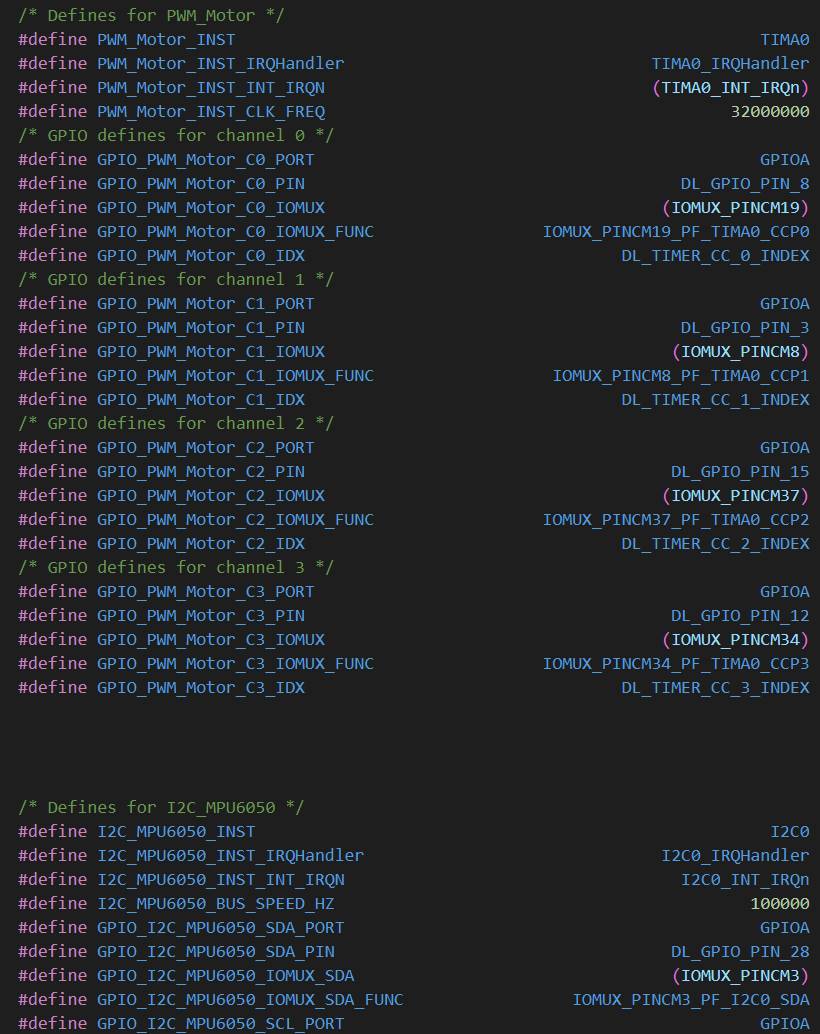Viewport: 820px width, 1034px height.
Task: Place cursor on TIMA0_IRQHandler
Action: (730, 64)
